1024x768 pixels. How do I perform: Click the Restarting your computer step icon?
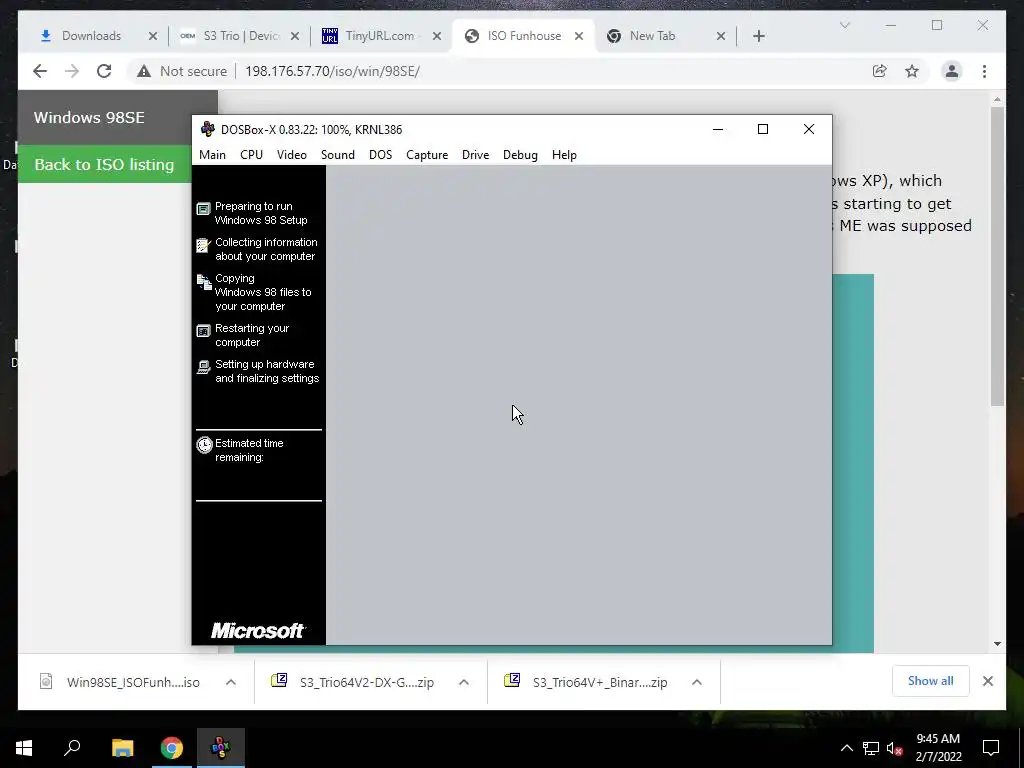click(x=204, y=331)
